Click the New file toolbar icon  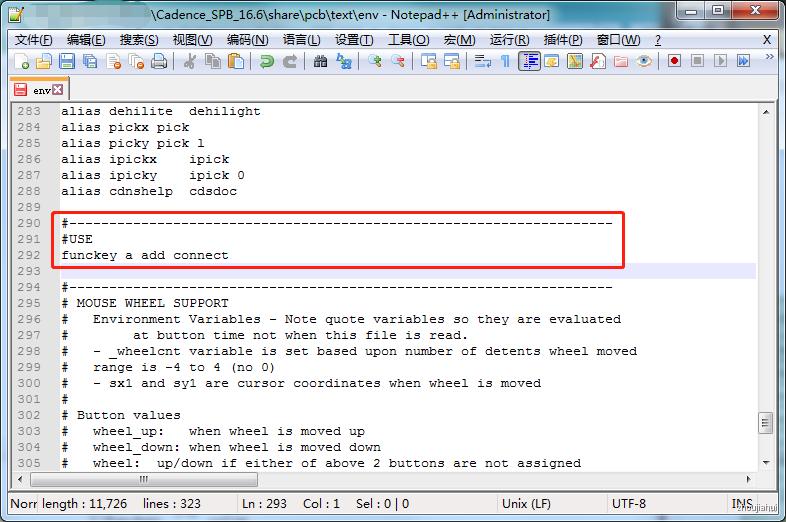pos(22,61)
